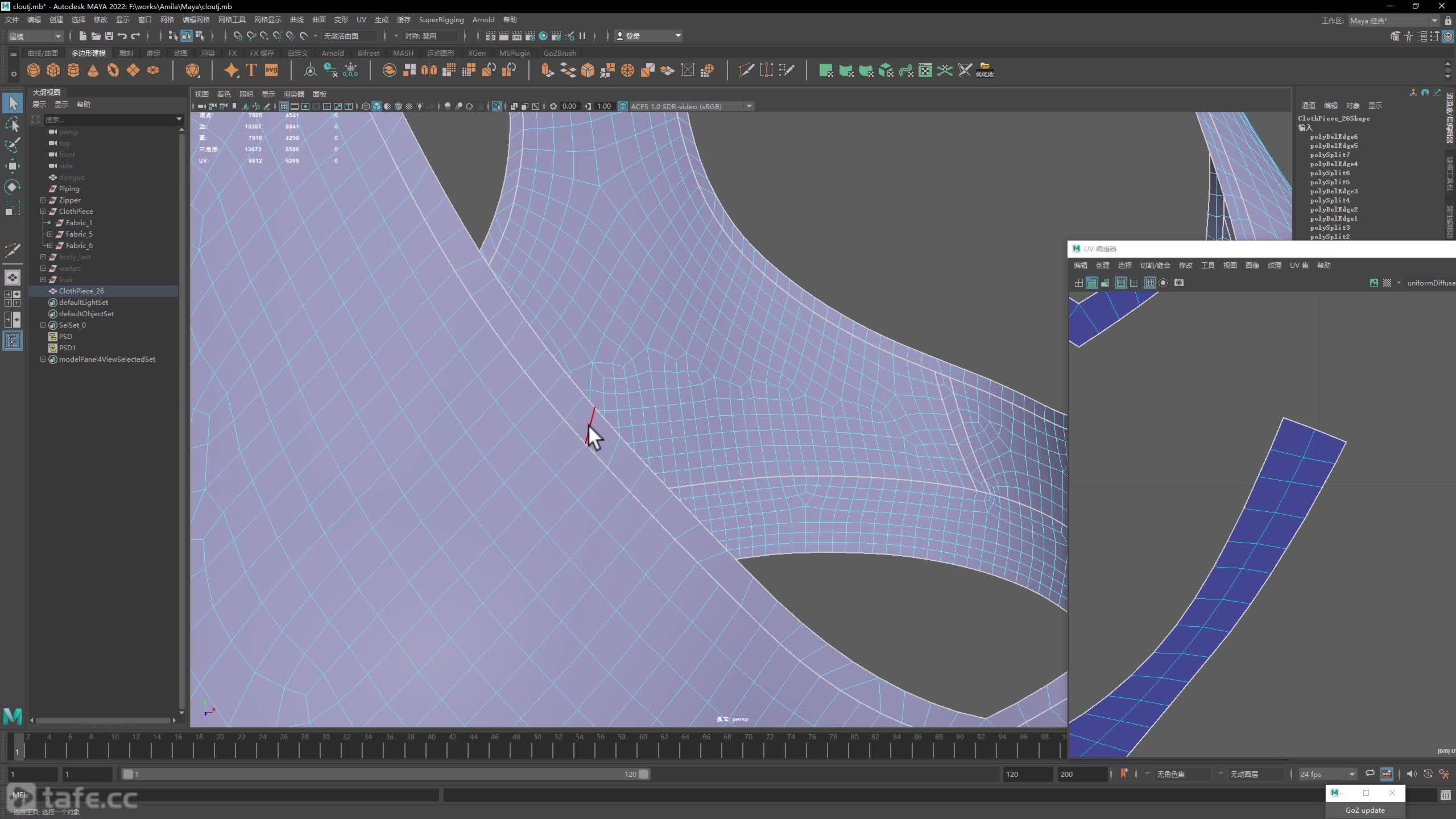Select the Scale tool in the toolbox
Image resolution: width=1456 pixels, height=819 pixels.
(x=13, y=208)
